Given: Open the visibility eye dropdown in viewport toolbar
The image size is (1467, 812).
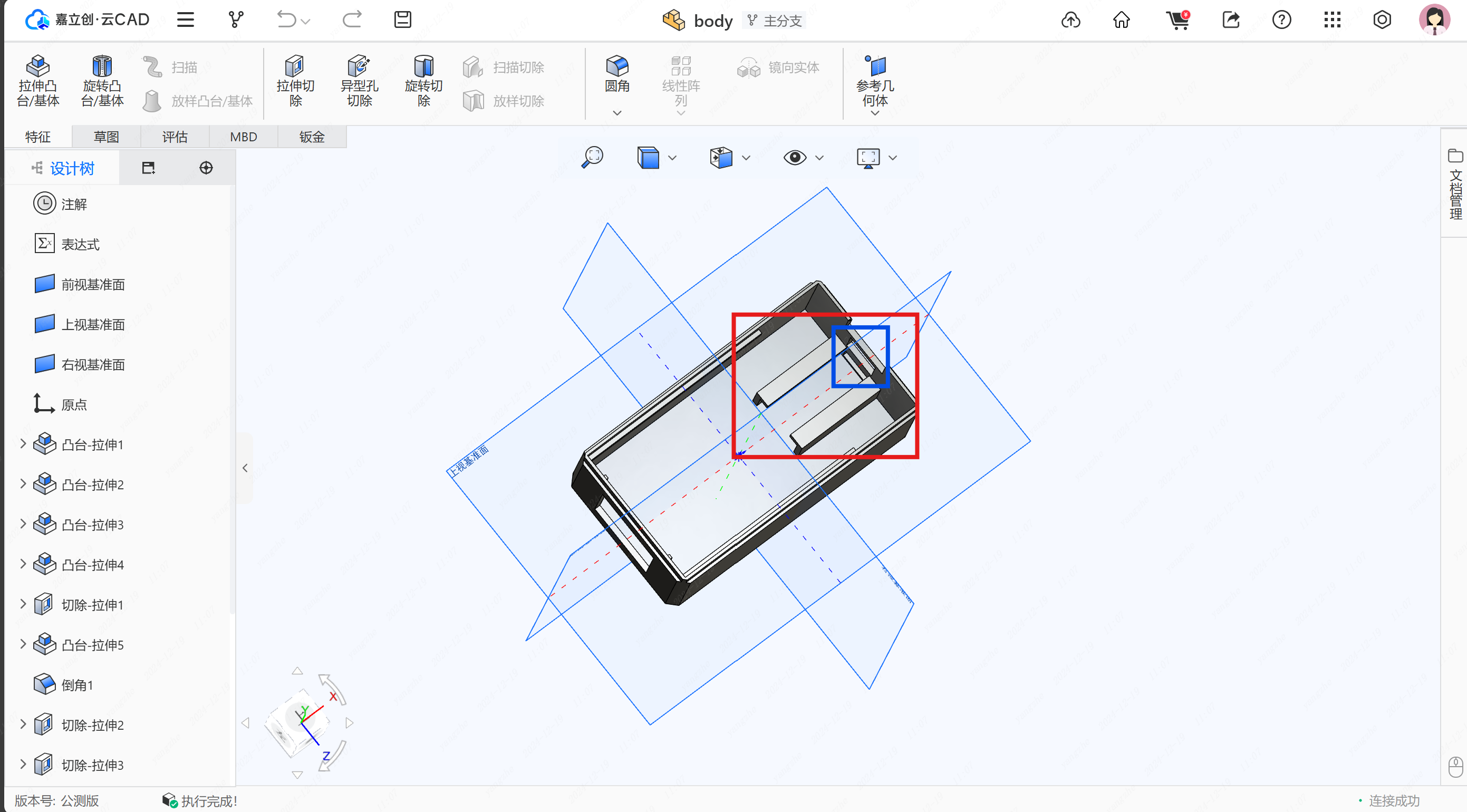Looking at the screenshot, I should (819, 158).
